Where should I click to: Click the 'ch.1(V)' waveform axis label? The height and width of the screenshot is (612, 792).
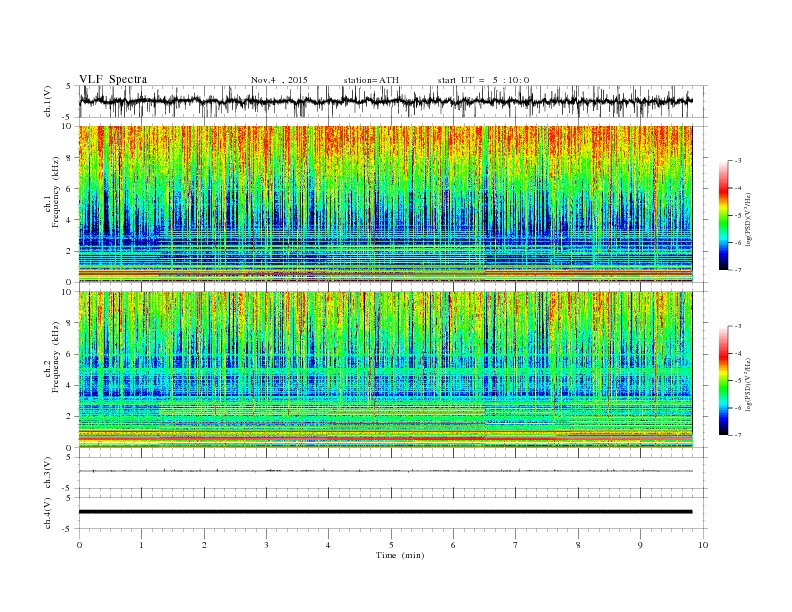(48, 101)
